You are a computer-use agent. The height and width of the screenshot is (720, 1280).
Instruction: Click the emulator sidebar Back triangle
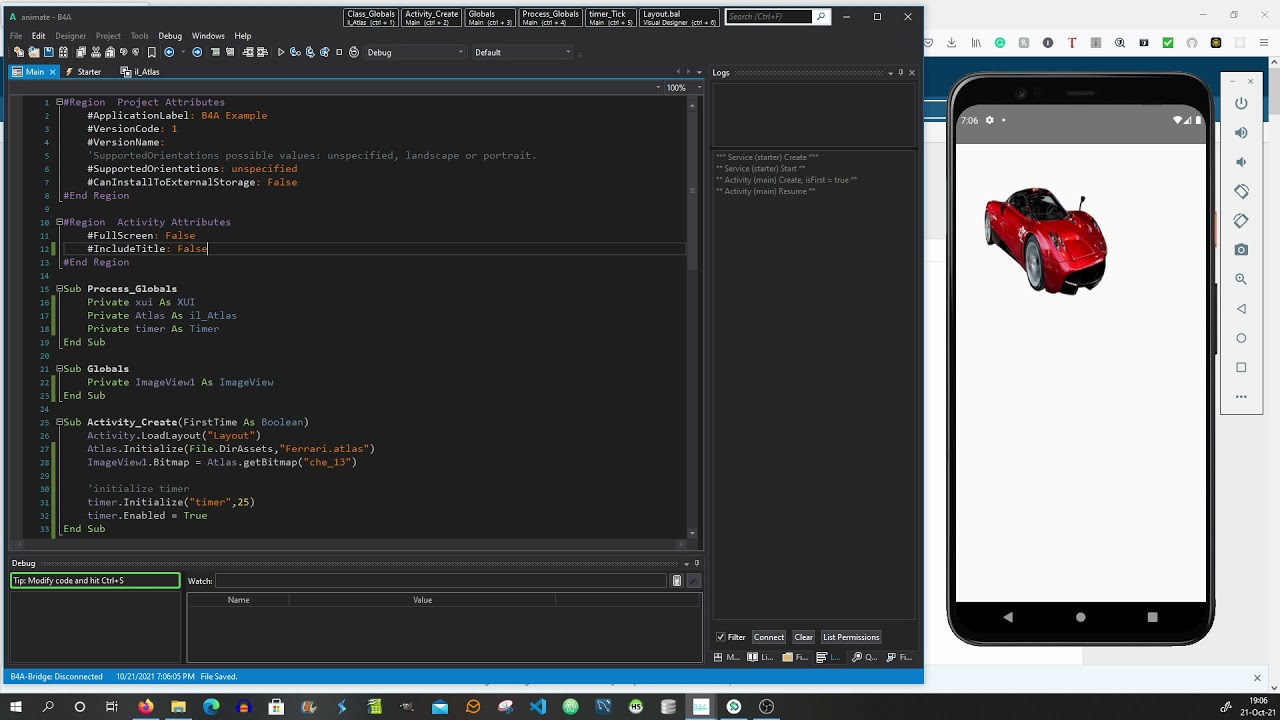[x=1241, y=308]
